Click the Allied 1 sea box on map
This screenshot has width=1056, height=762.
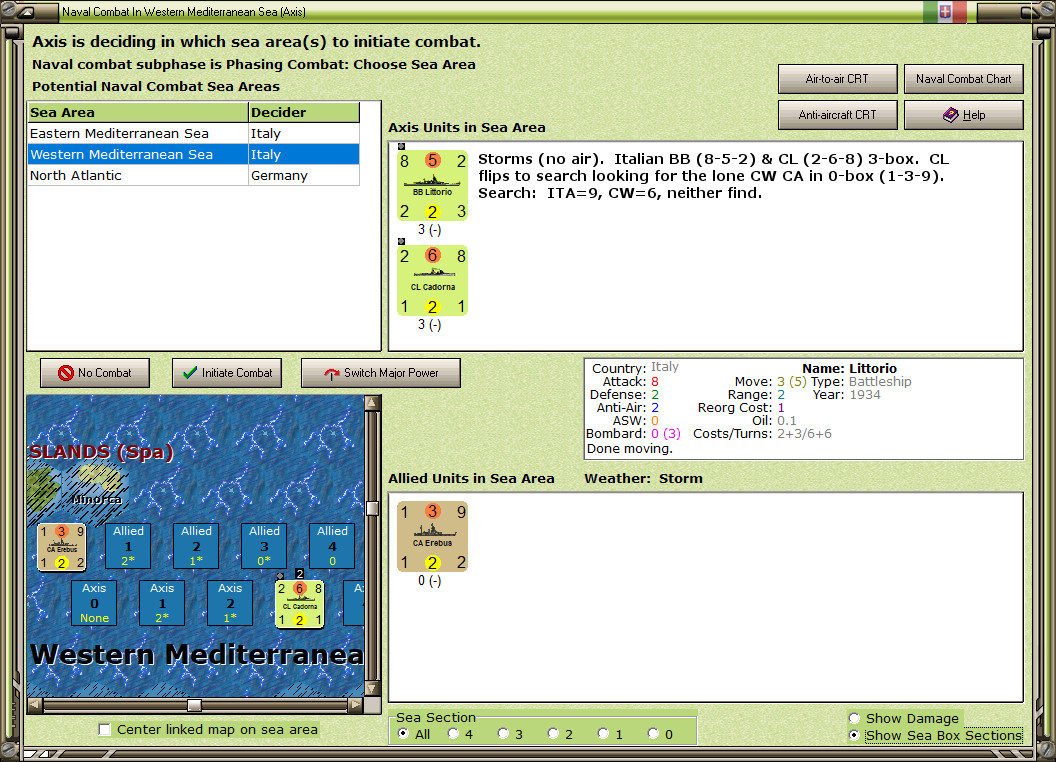click(128, 546)
